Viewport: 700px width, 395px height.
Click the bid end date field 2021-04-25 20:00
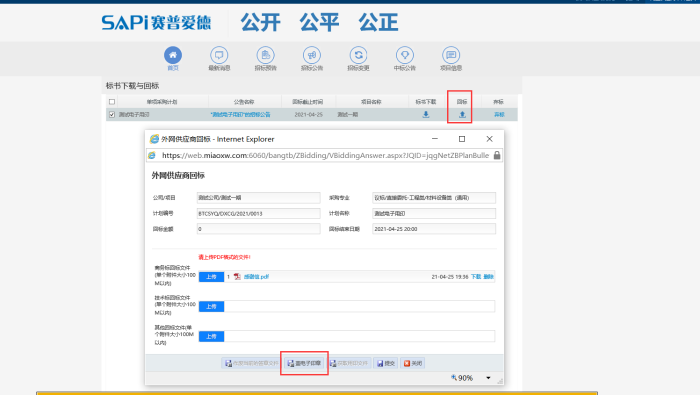pyautogui.click(x=434, y=229)
